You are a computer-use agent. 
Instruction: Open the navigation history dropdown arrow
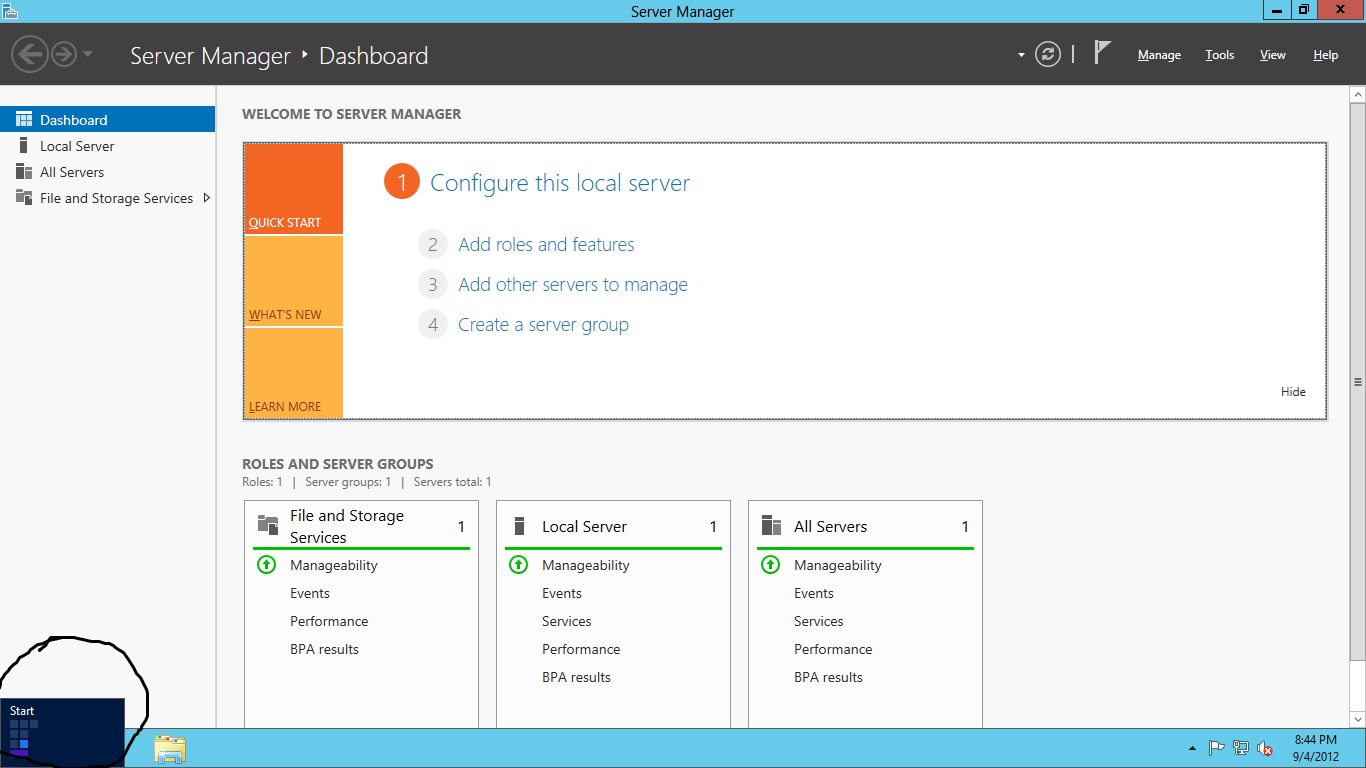[x=88, y=54]
